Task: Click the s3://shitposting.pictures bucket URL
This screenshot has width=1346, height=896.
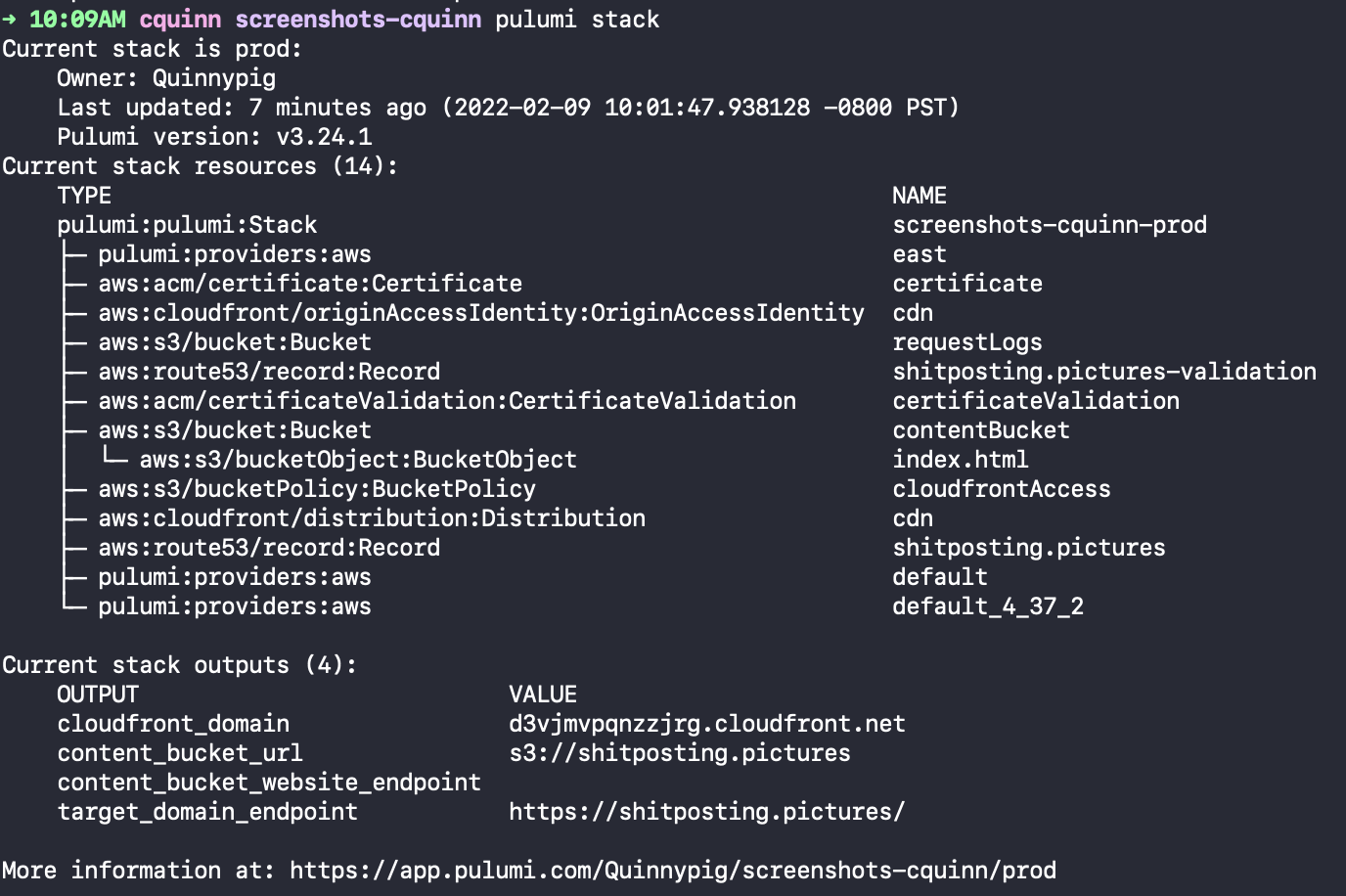Action: pyautogui.click(x=680, y=753)
